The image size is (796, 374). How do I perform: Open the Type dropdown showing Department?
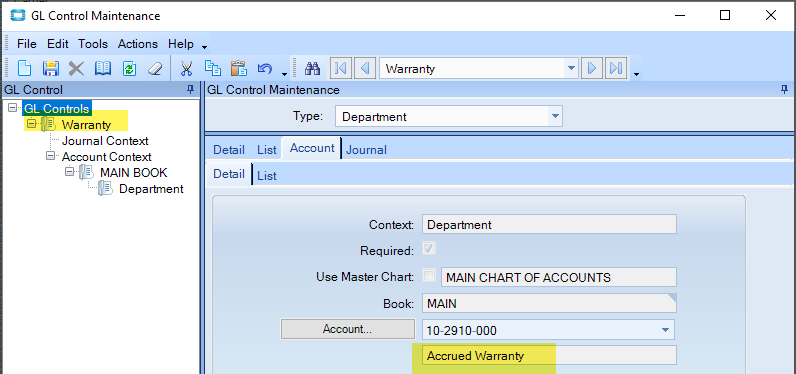(x=554, y=117)
